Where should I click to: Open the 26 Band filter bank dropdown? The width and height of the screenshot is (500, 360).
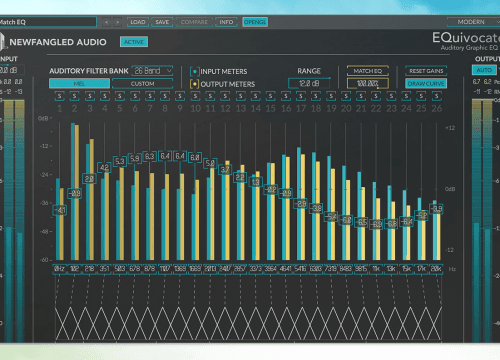click(x=152, y=71)
